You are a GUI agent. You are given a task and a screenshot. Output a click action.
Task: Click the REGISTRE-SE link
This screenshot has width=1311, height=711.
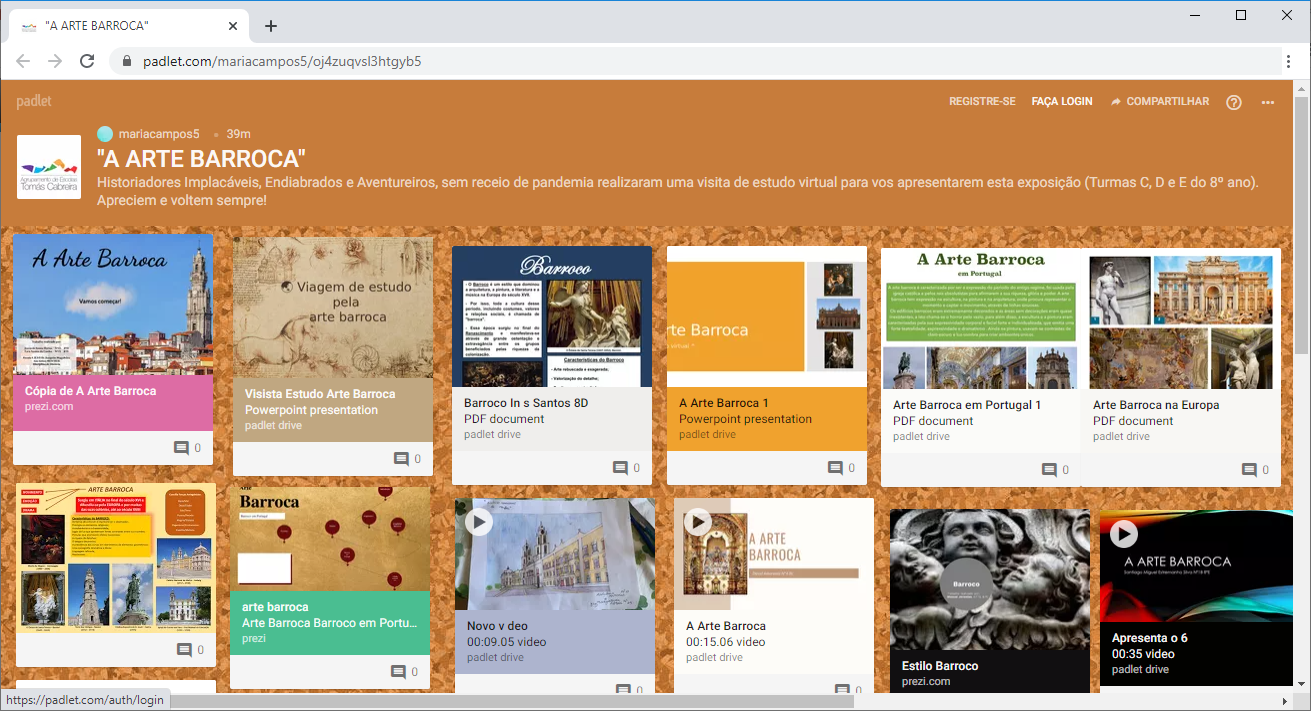click(982, 102)
